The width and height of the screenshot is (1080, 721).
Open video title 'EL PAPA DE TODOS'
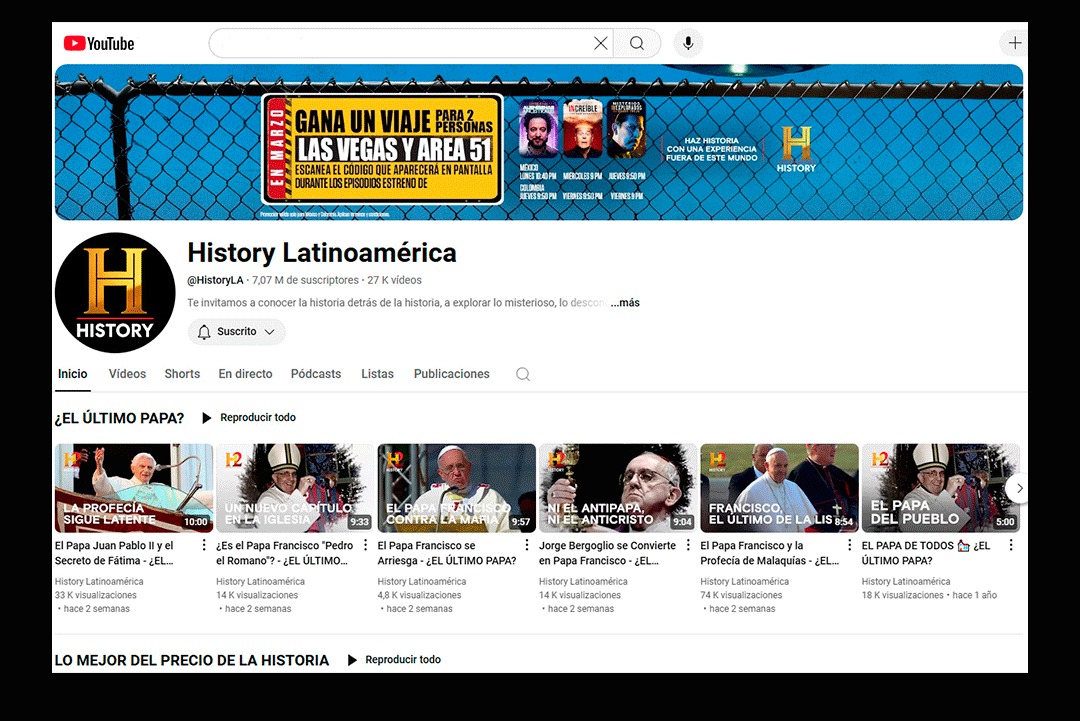926,553
